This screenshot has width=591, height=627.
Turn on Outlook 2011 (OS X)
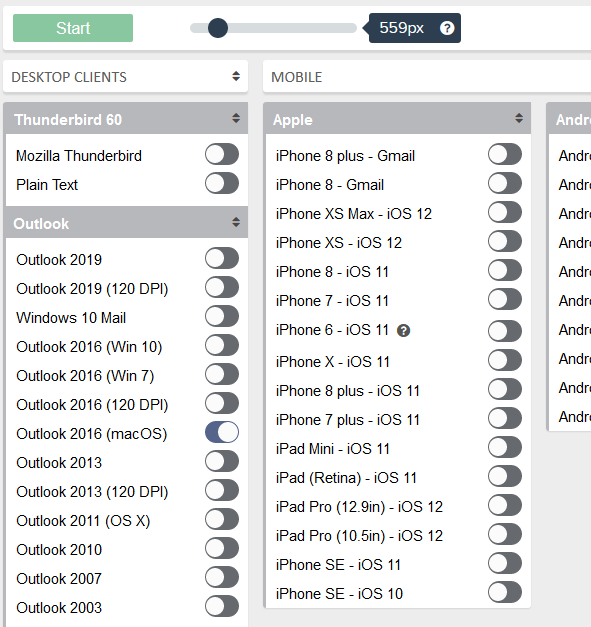coord(222,519)
